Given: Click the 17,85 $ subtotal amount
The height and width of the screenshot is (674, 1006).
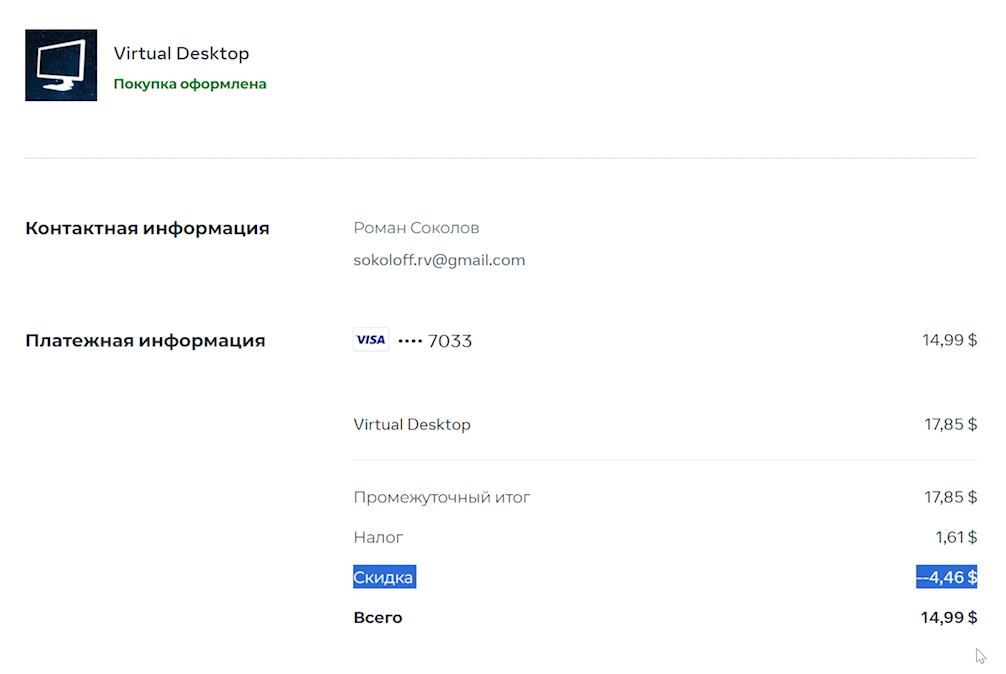Looking at the screenshot, I should click(x=950, y=497).
